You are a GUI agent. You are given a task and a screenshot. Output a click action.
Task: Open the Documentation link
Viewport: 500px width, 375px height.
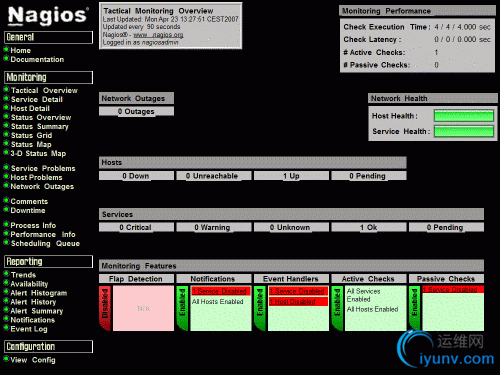[37, 59]
